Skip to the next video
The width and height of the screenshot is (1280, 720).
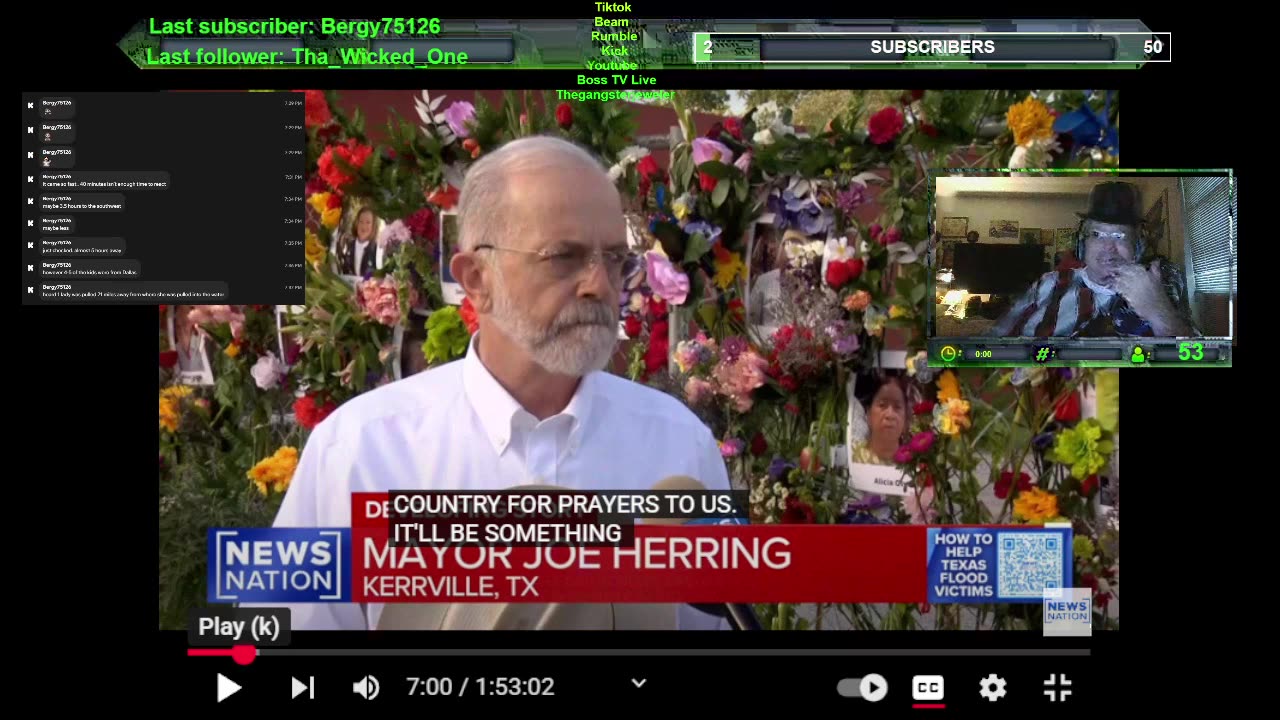tap(303, 687)
